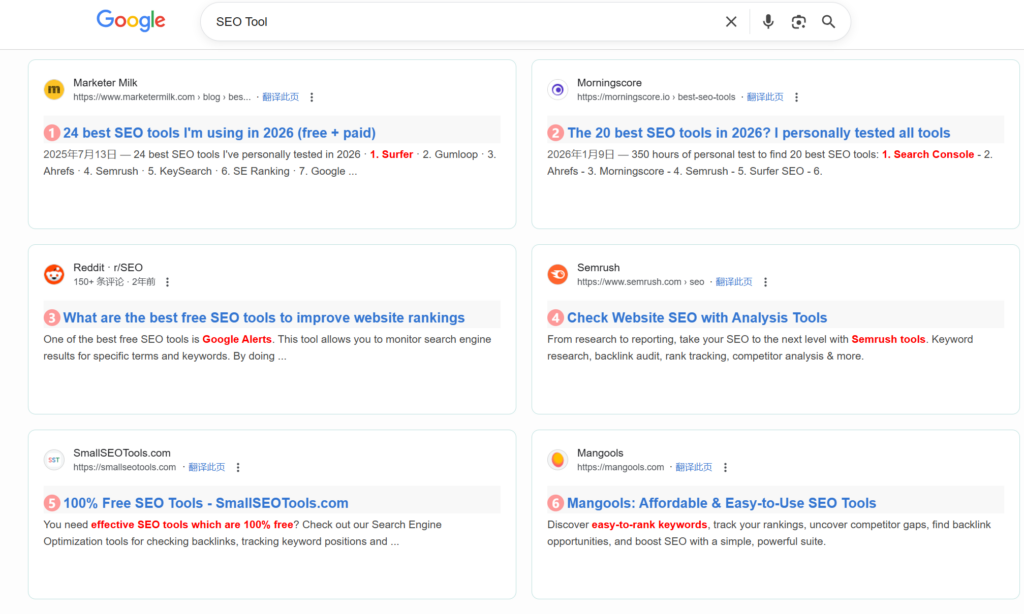Open three-dot menu for Morningscore result
Image resolution: width=1024 pixels, height=614 pixels.
797,98
